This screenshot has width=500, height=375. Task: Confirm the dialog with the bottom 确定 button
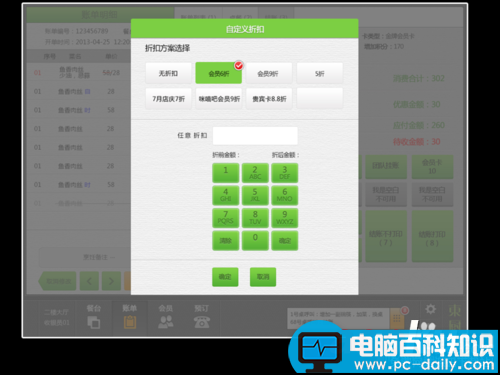[x=225, y=277]
